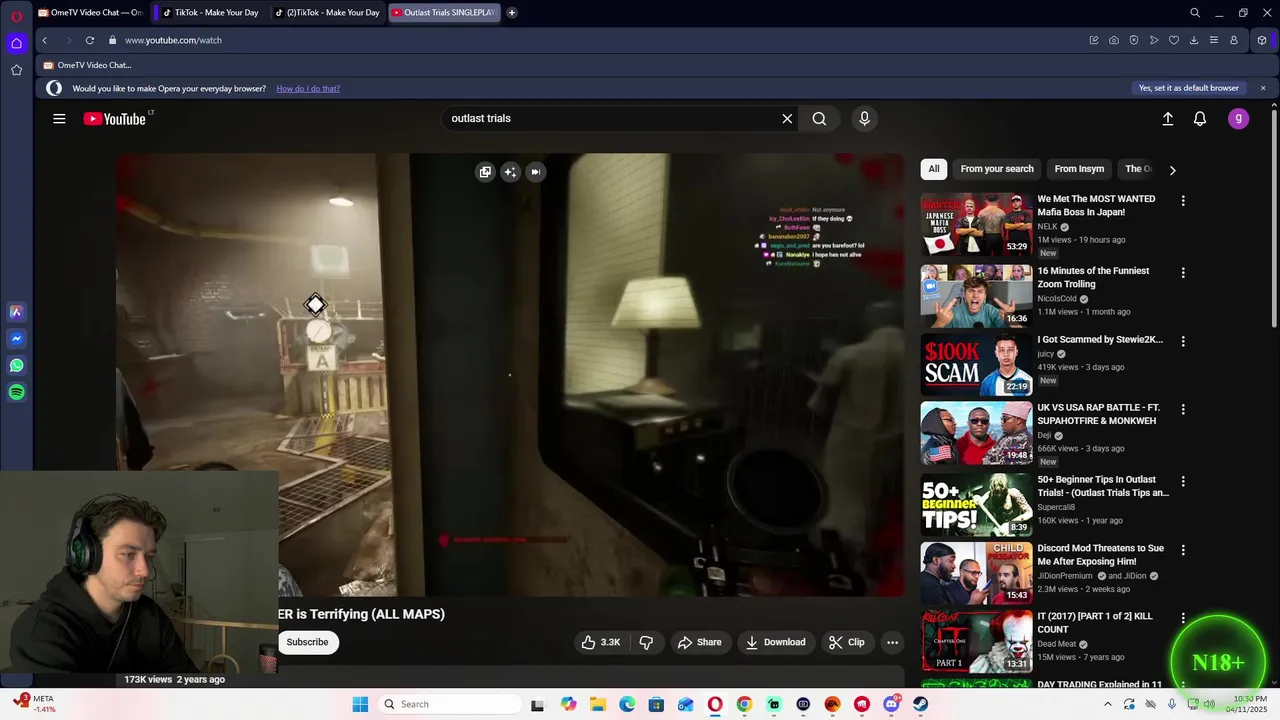The height and width of the screenshot is (720, 1280).
Task: Open '$100K SCAM' video thumbnail
Action: [x=976, y=364]
